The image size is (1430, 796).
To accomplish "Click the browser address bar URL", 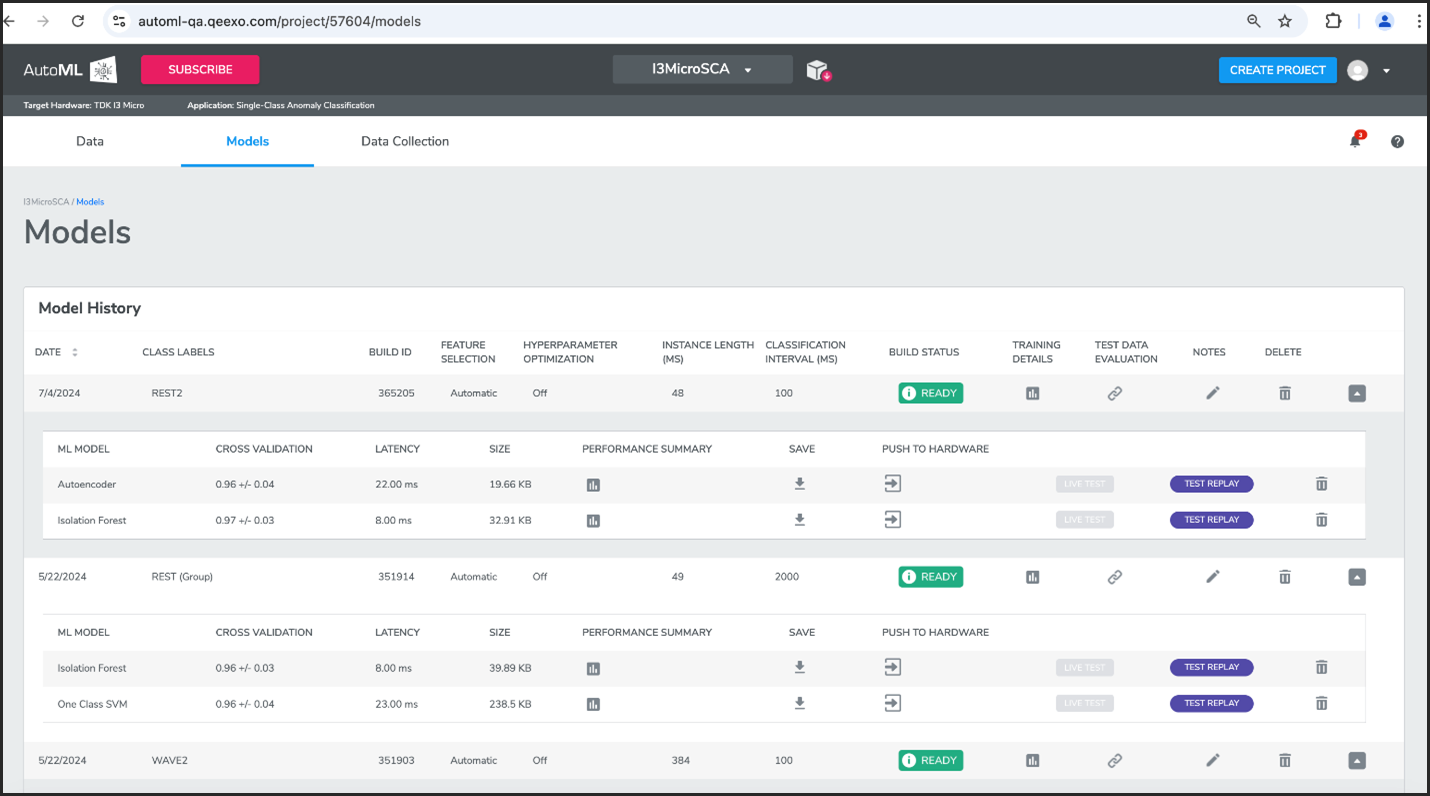I will pyautogui.click(x=279, y=21).
